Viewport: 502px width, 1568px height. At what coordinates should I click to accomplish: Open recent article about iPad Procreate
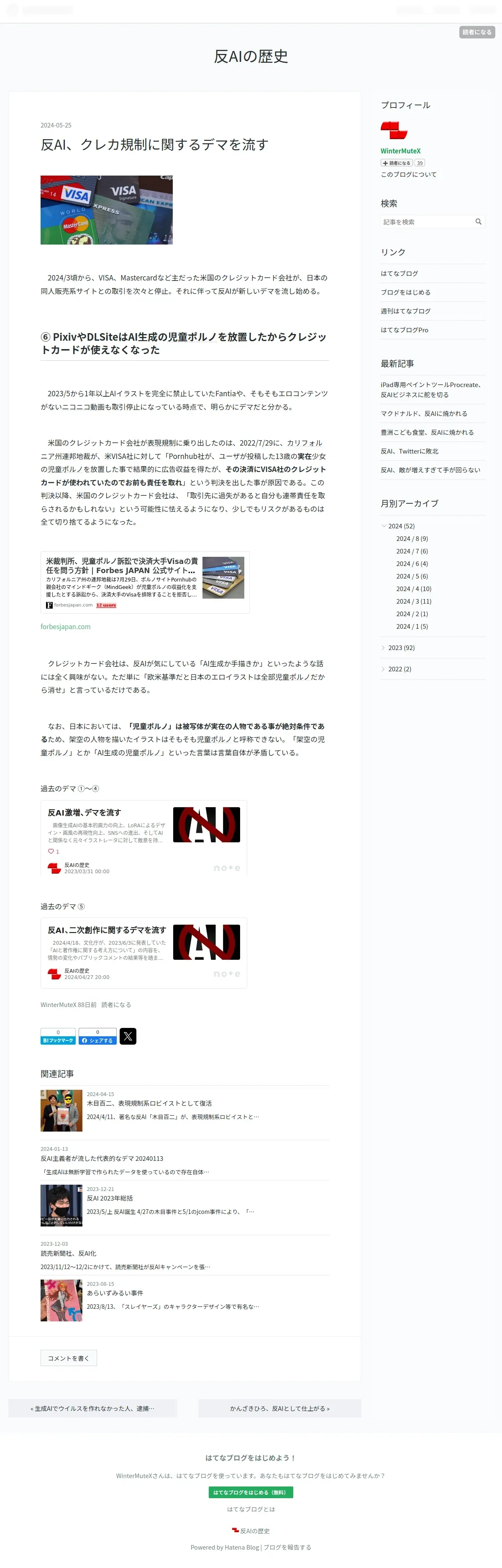tap(431, 390)
